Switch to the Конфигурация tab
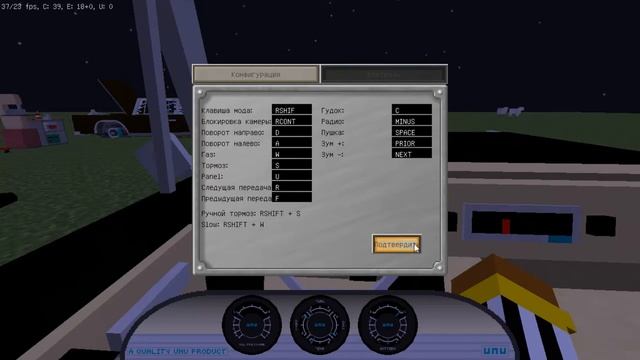 pos(256,74)
